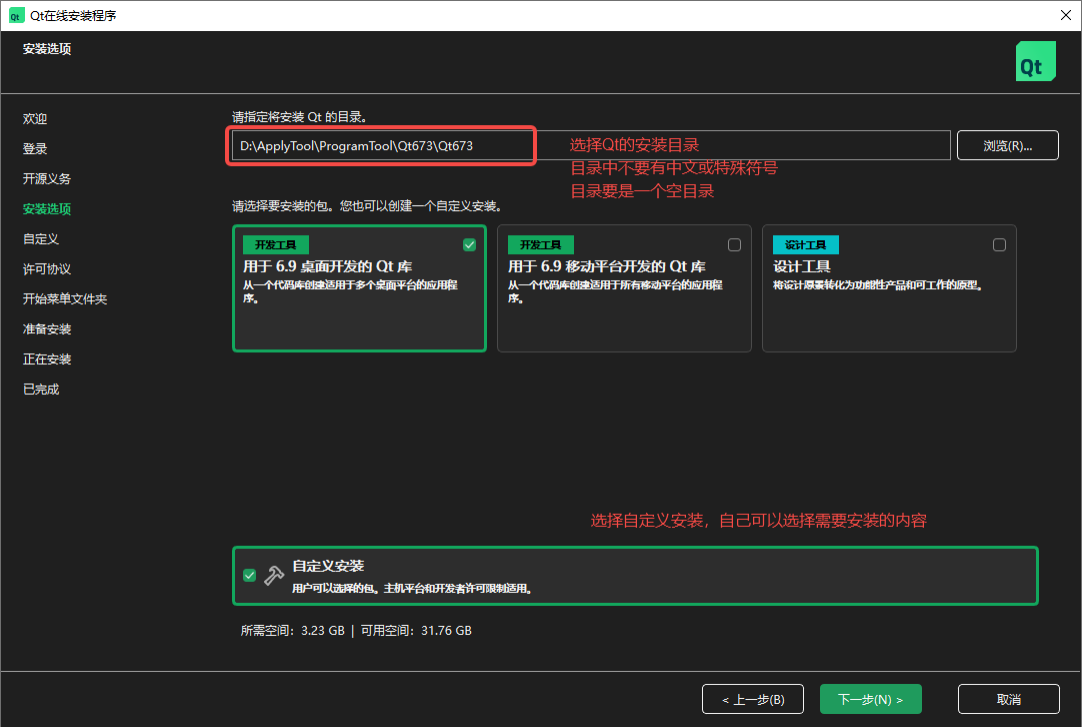Select the 许可协议 sidebar step
The height and width of the screenshot is (727, 1082).
47,269
